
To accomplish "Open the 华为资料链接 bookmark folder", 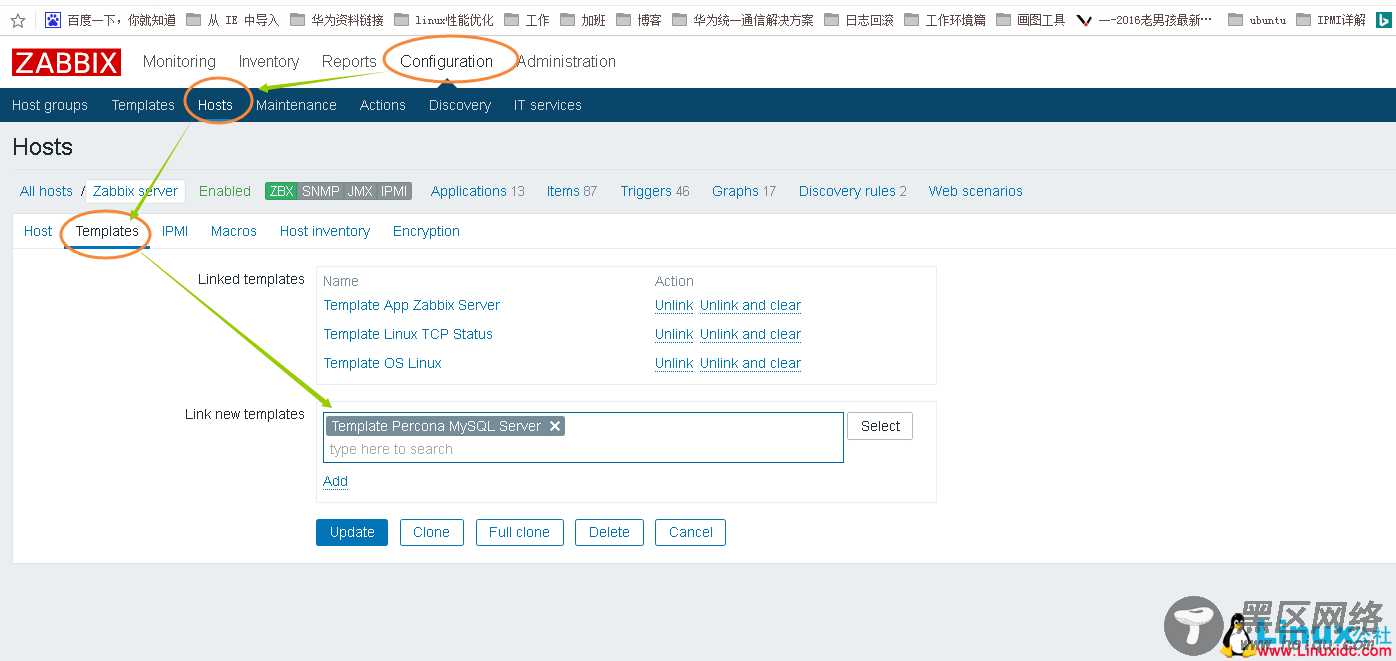I will tap(336, 20).
